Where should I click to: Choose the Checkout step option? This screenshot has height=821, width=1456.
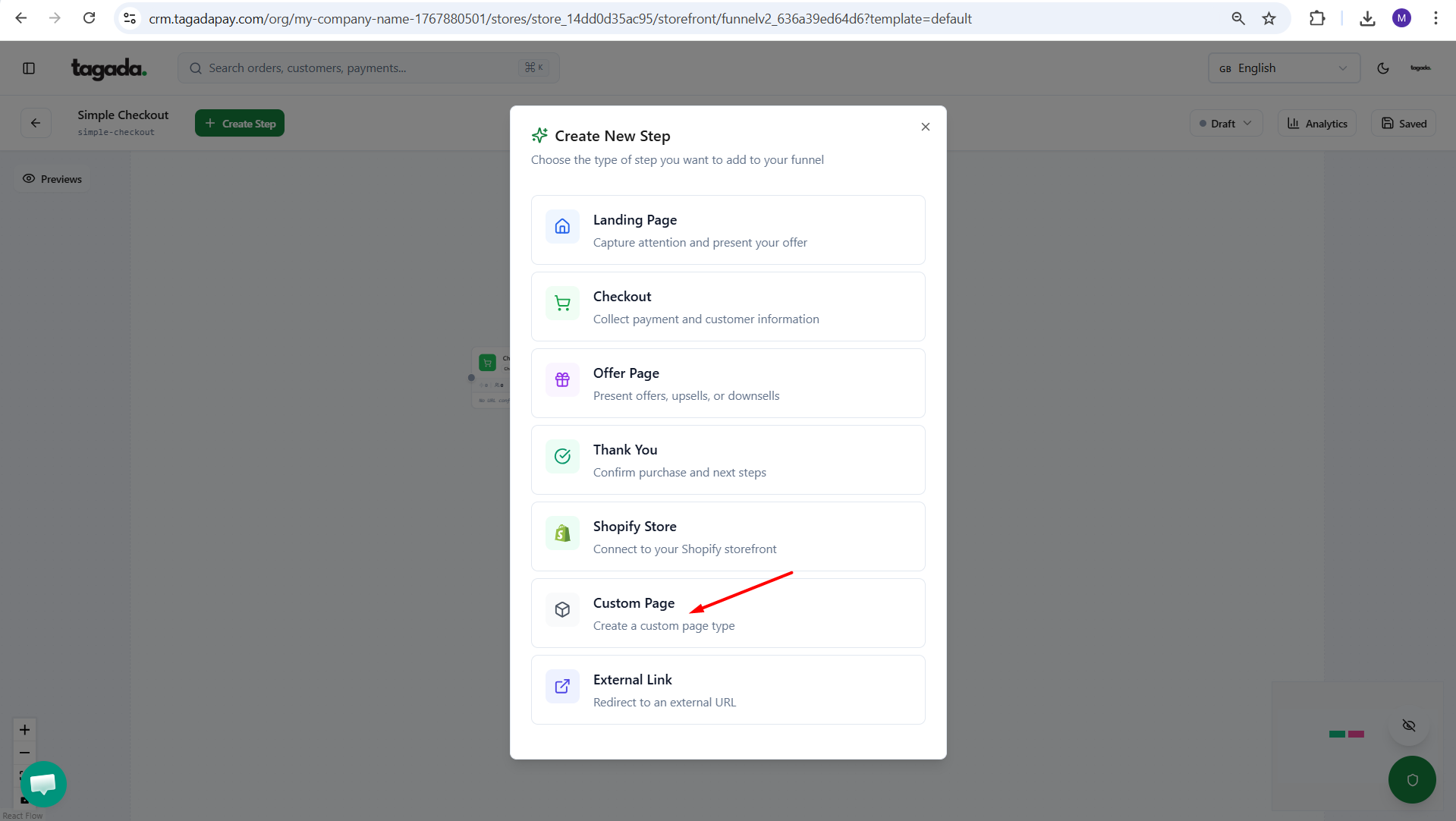728,307
